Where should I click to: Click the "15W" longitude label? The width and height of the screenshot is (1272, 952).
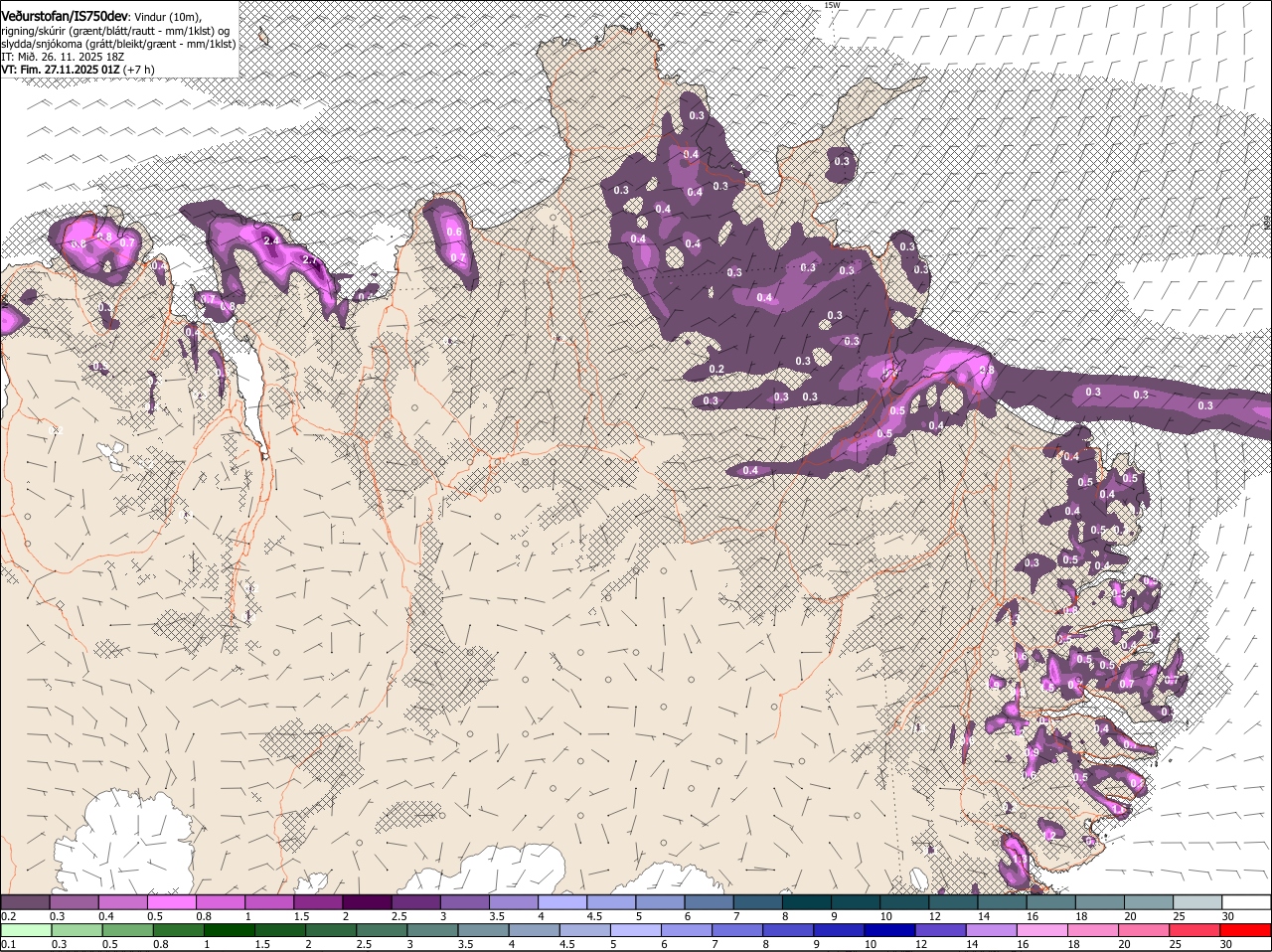[832, 5]
